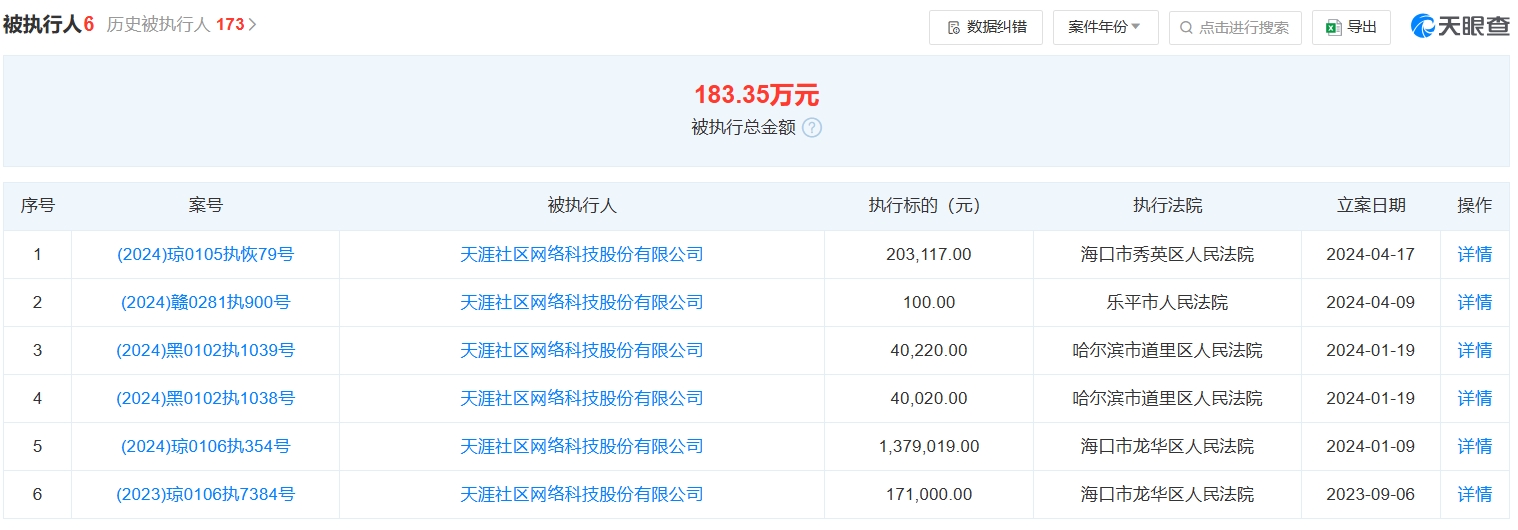This screenshot has height=530, width=1518.
Task: Click 天涯社区网络科技股份有限公司 in row 6
Action: (582, 495)
